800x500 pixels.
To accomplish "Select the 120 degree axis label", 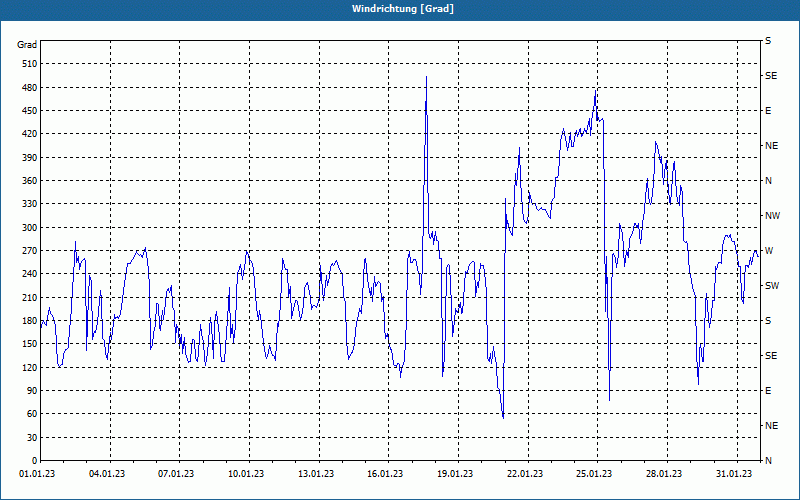I will pyautogui.click(x=30, y=367).
